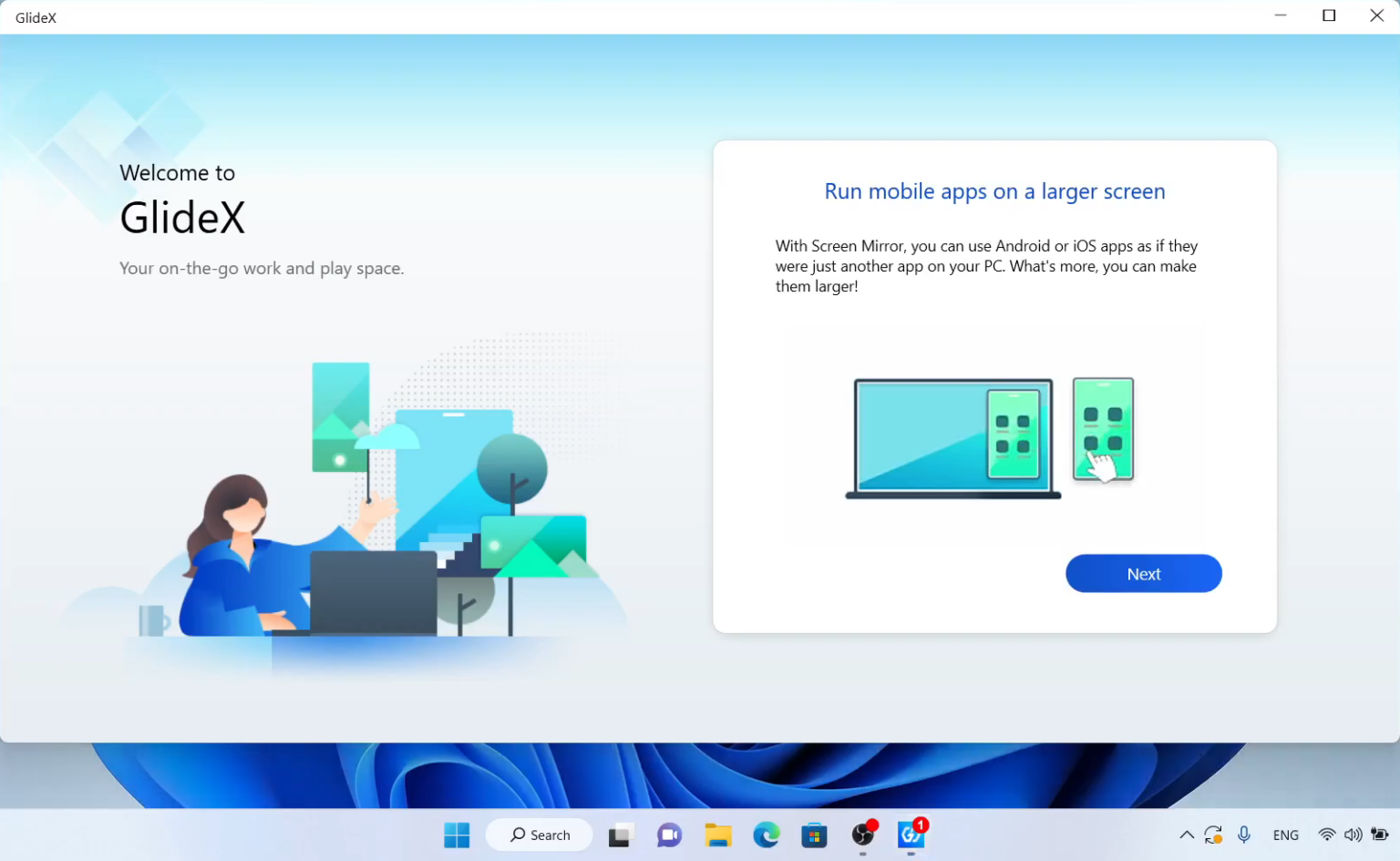The image size is (1400, 861).
Task: Open the Chat app in the taskbar
Action: 669,835
